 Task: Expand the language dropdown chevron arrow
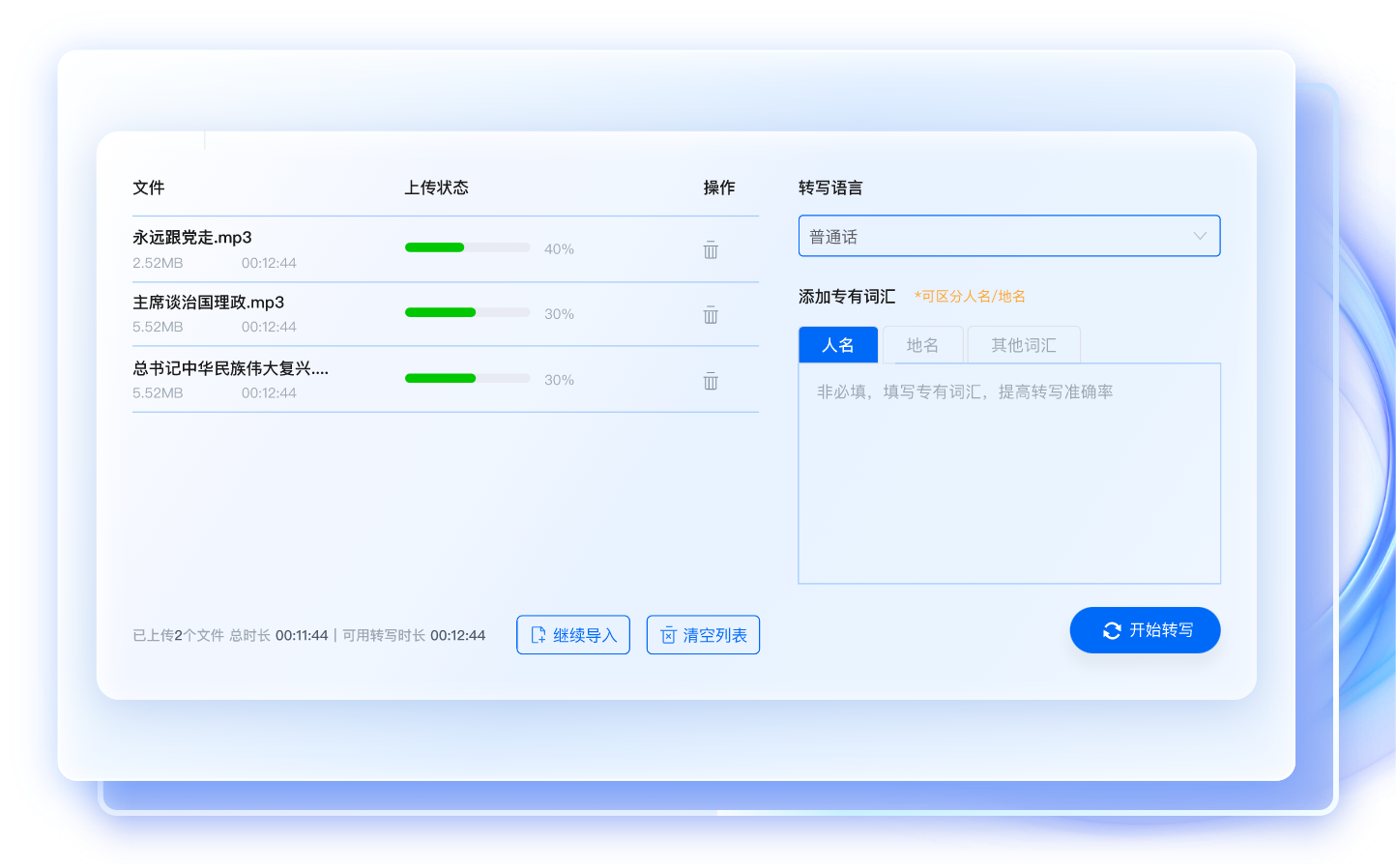coord(1200,236)
